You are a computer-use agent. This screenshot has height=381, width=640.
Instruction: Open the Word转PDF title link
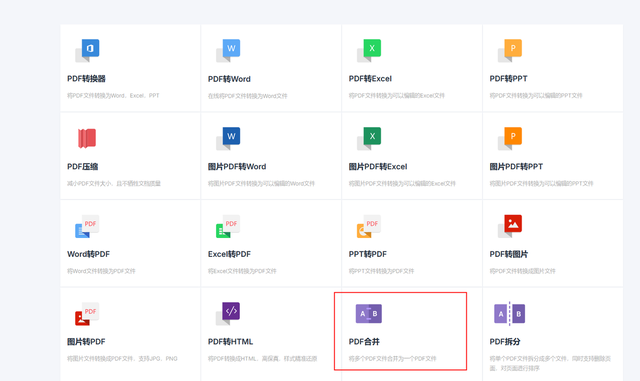coord(88,254)
